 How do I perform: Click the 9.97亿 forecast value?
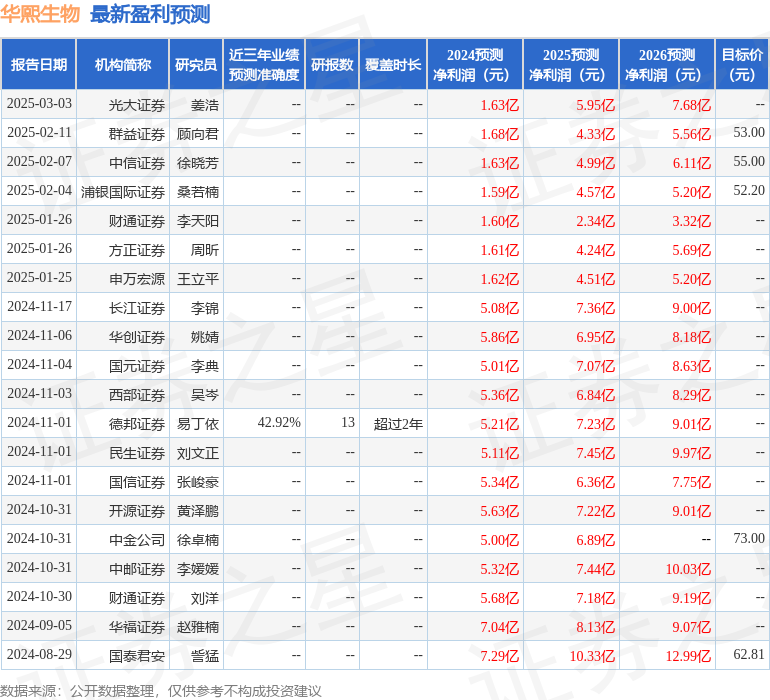[691, 453]
